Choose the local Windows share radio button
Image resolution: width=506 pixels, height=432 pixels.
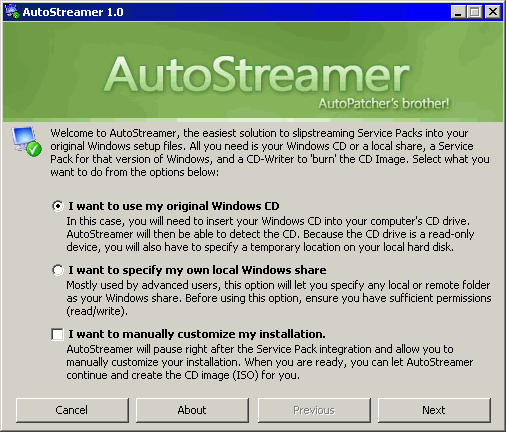coord(58,270)
